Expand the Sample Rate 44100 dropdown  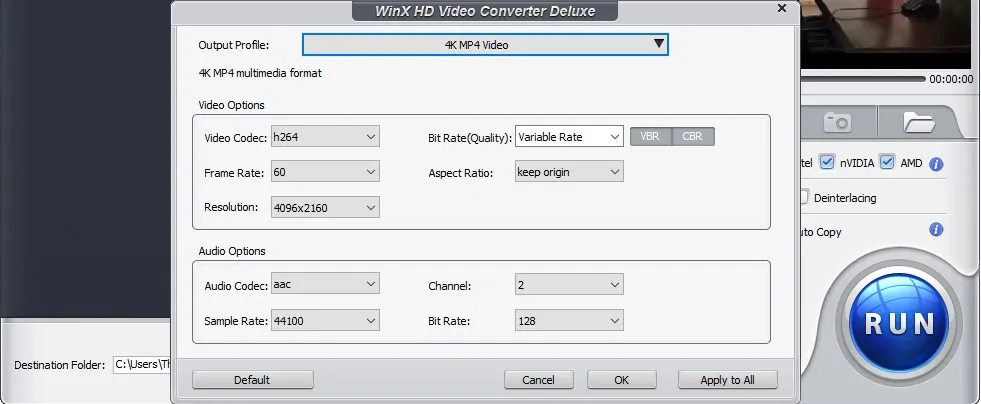[x=325, y=321]
